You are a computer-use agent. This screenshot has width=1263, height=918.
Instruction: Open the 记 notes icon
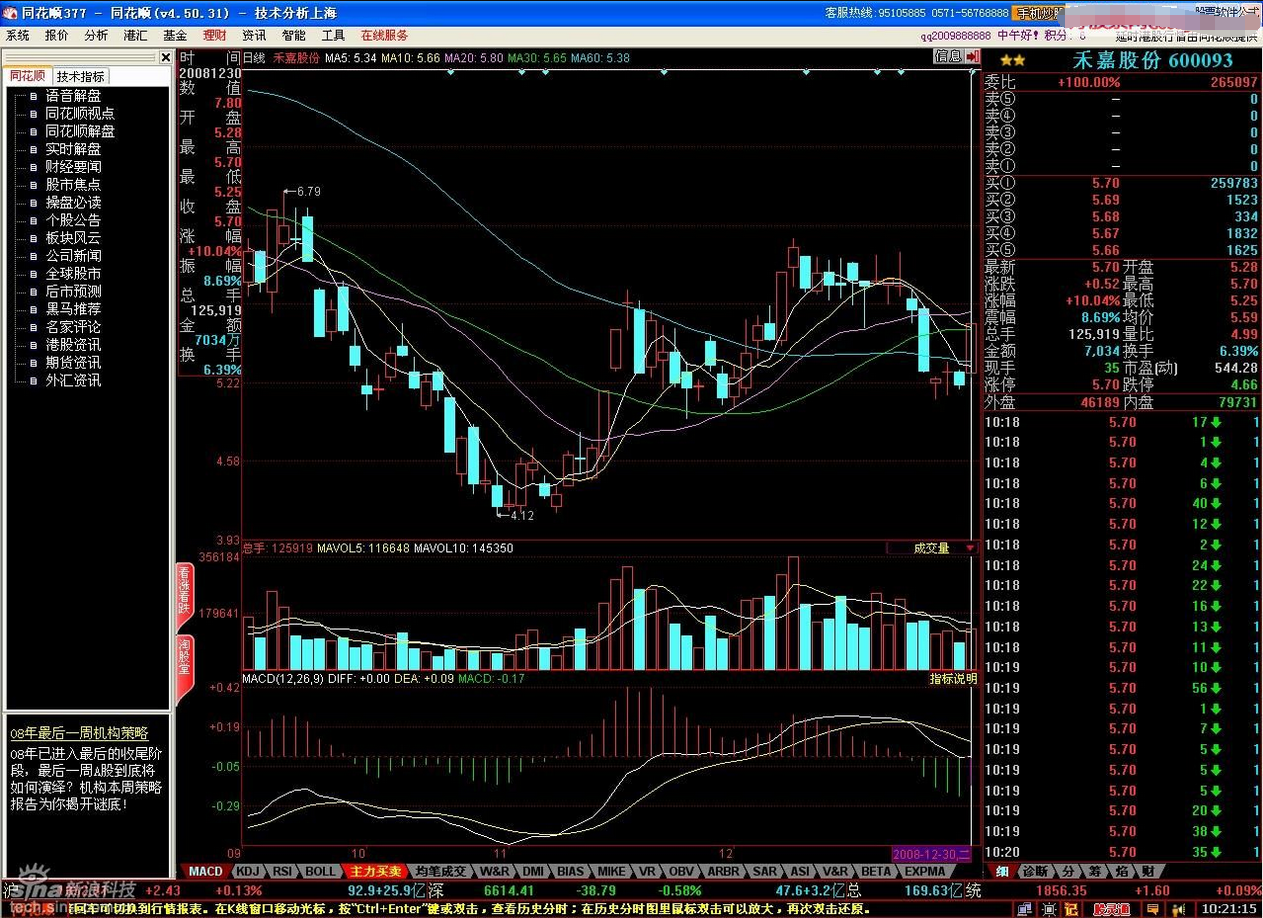[1070, 908]
